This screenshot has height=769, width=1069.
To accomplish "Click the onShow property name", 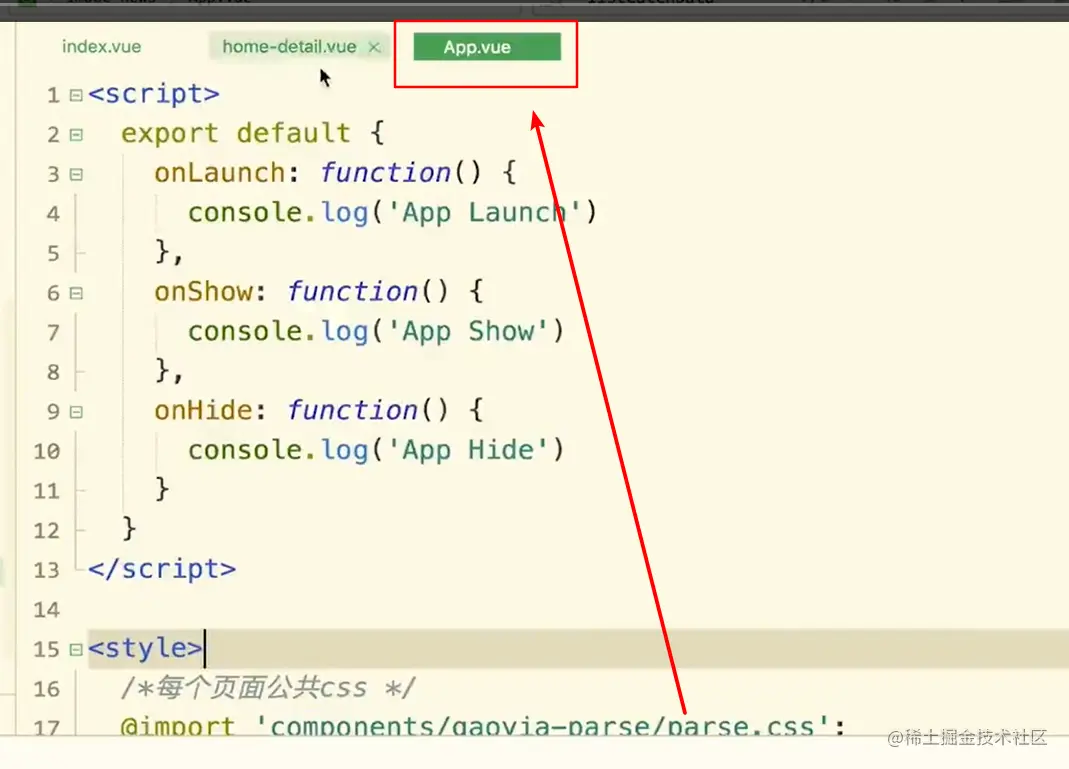I will point(203,291).
